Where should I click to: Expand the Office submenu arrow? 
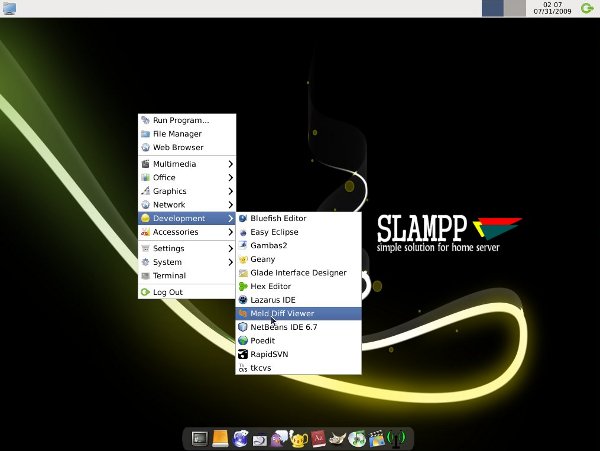tap(230, 177)
